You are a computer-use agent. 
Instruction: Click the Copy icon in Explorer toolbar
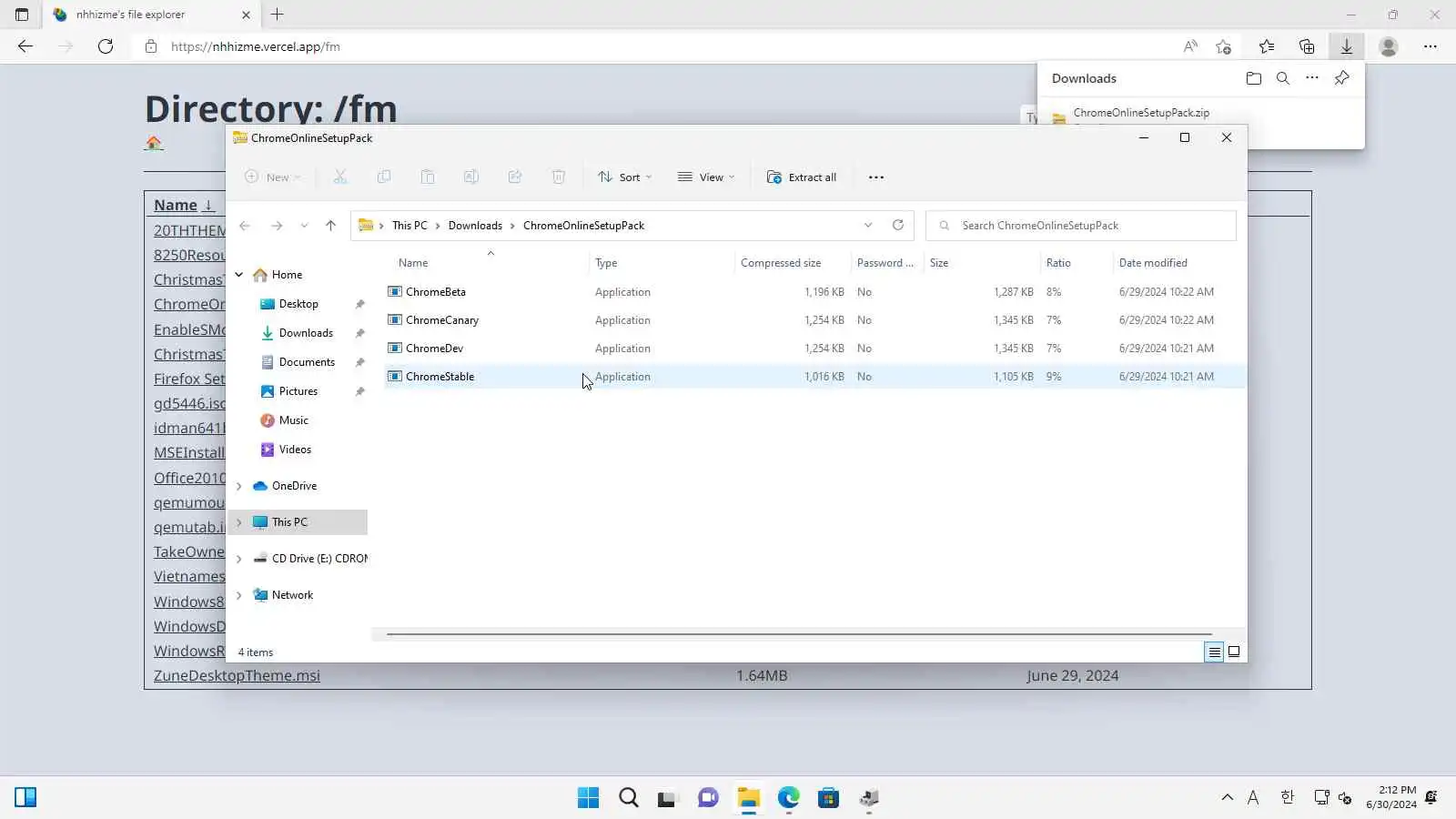[384, 177]
